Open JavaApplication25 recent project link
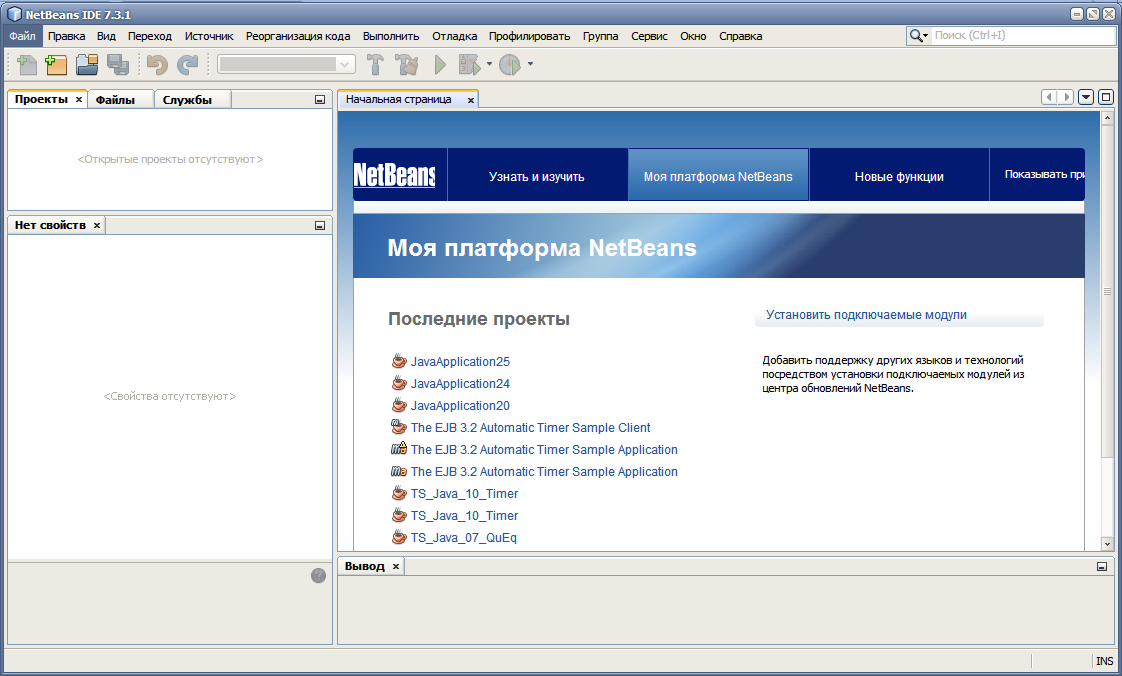Viewport: 1122px width, 676px height. tap(460, 362)
